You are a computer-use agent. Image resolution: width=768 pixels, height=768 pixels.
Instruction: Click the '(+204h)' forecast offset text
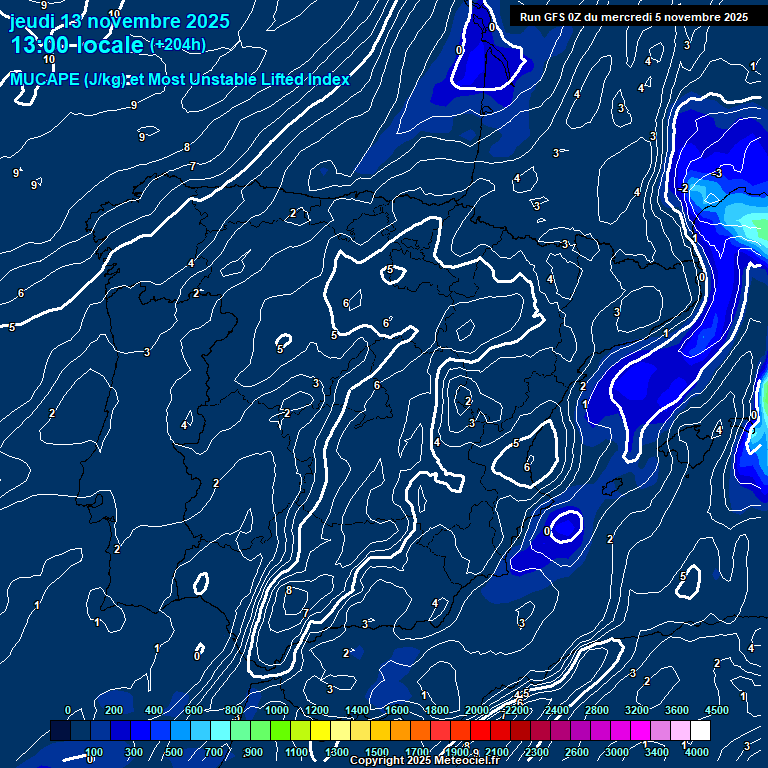tap(178, 45)
